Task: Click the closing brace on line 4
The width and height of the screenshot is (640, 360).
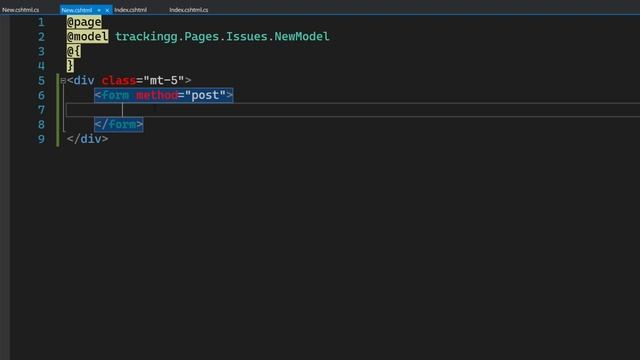Action: [70, 66]
